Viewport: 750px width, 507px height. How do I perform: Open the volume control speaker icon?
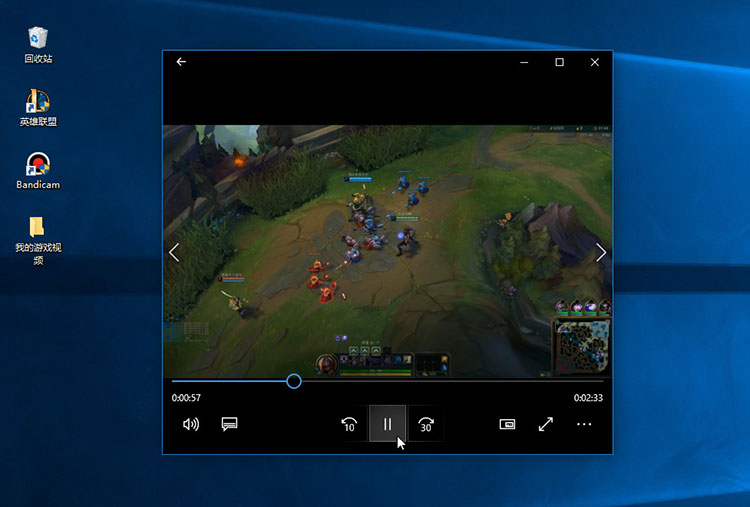191,424
